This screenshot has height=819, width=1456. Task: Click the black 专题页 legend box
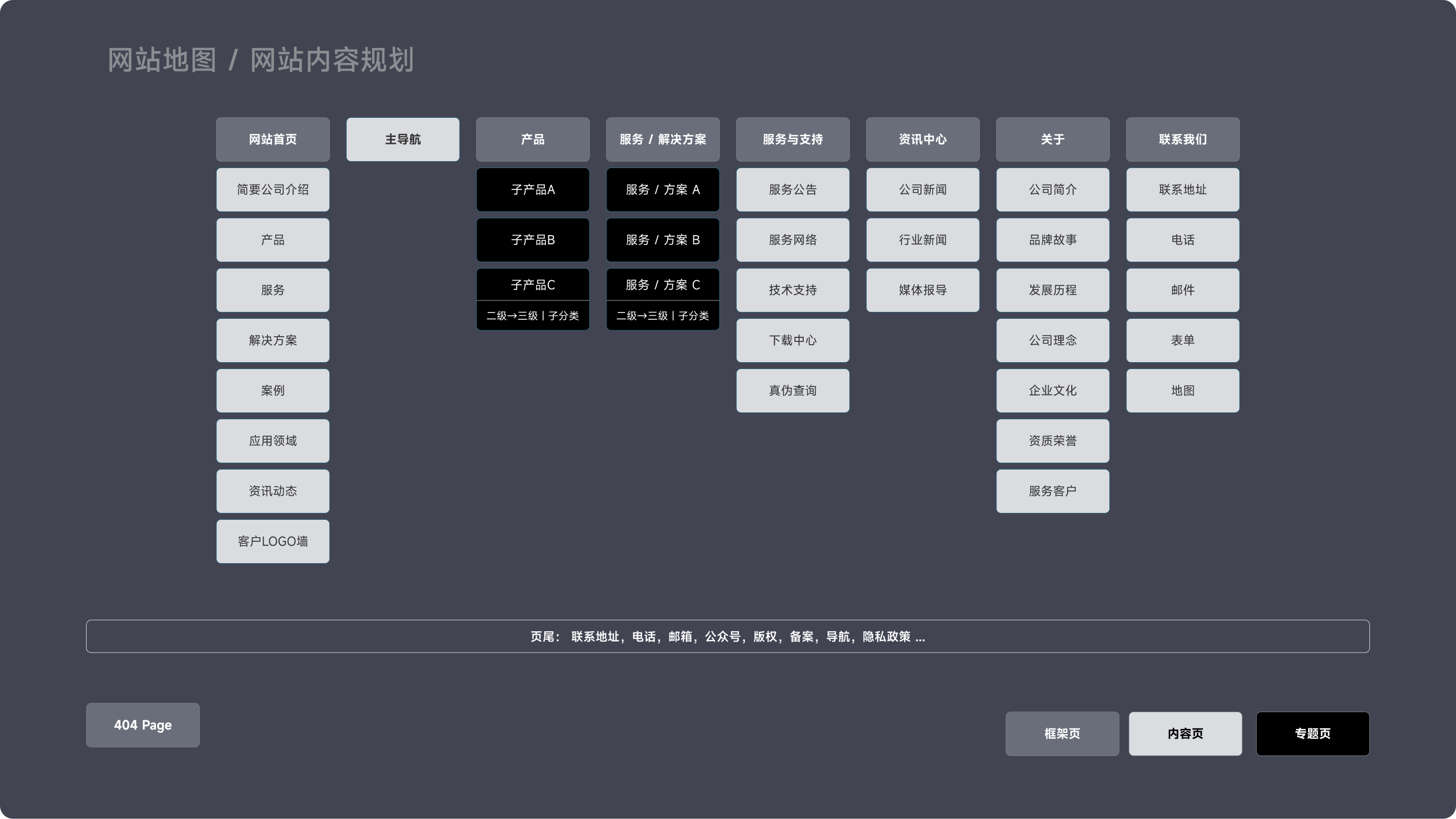tap(1313, 734)
